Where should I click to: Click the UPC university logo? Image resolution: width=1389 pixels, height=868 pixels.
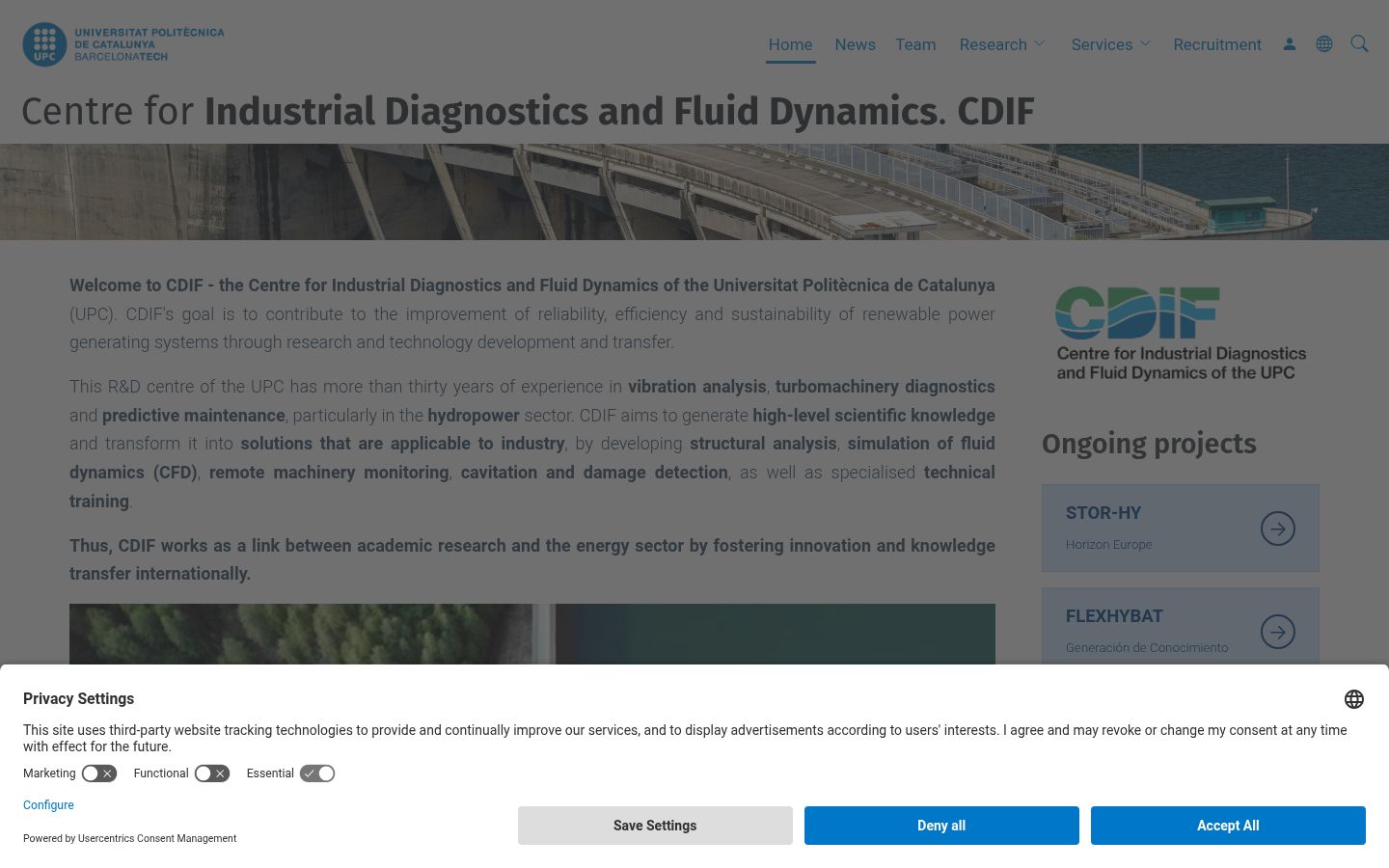pos(123,44)
